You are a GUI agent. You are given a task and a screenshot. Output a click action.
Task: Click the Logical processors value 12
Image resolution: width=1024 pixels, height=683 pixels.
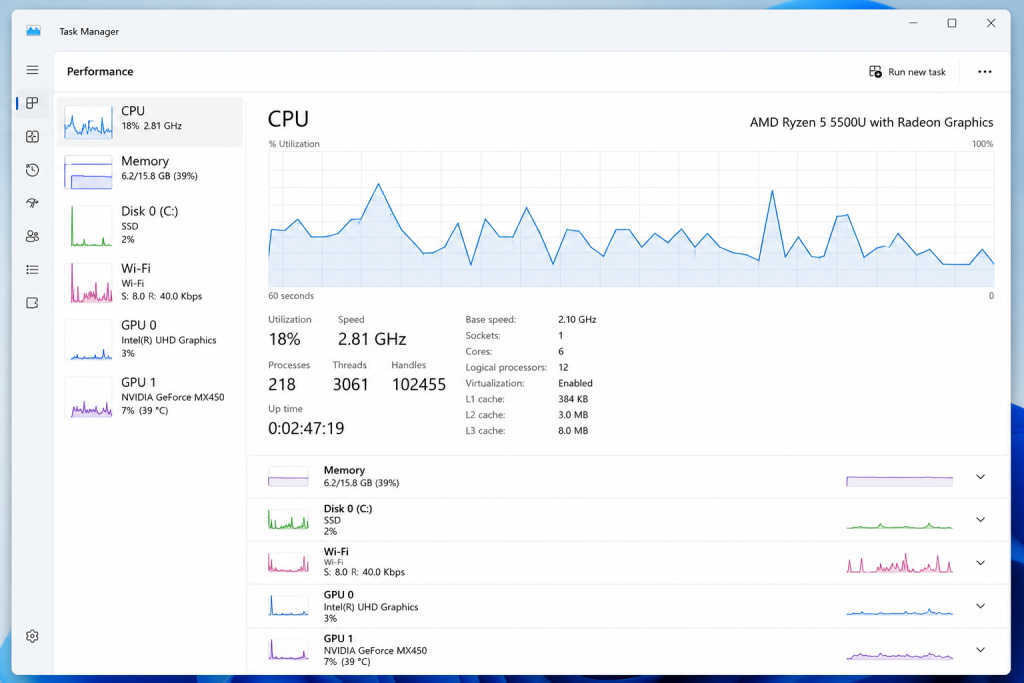(x=563, y=367)
